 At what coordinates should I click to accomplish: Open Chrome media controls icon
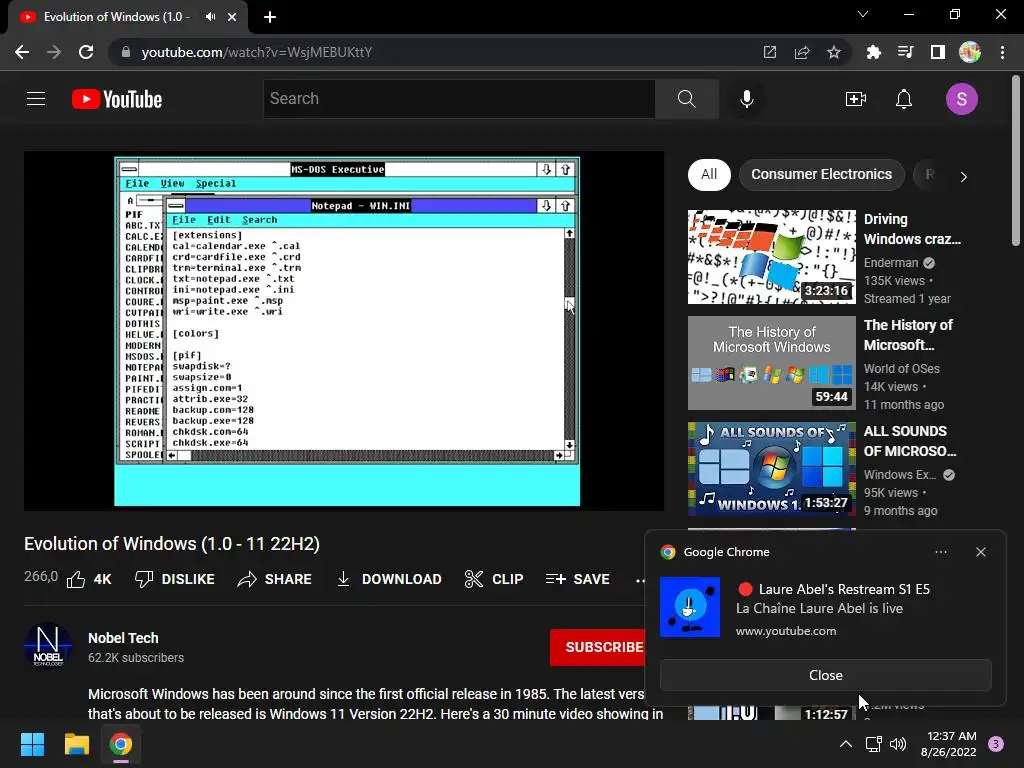(x=905, y=52)
